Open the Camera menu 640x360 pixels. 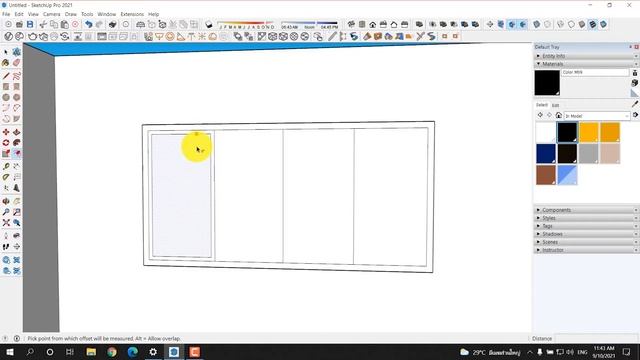tap(51, 14)
